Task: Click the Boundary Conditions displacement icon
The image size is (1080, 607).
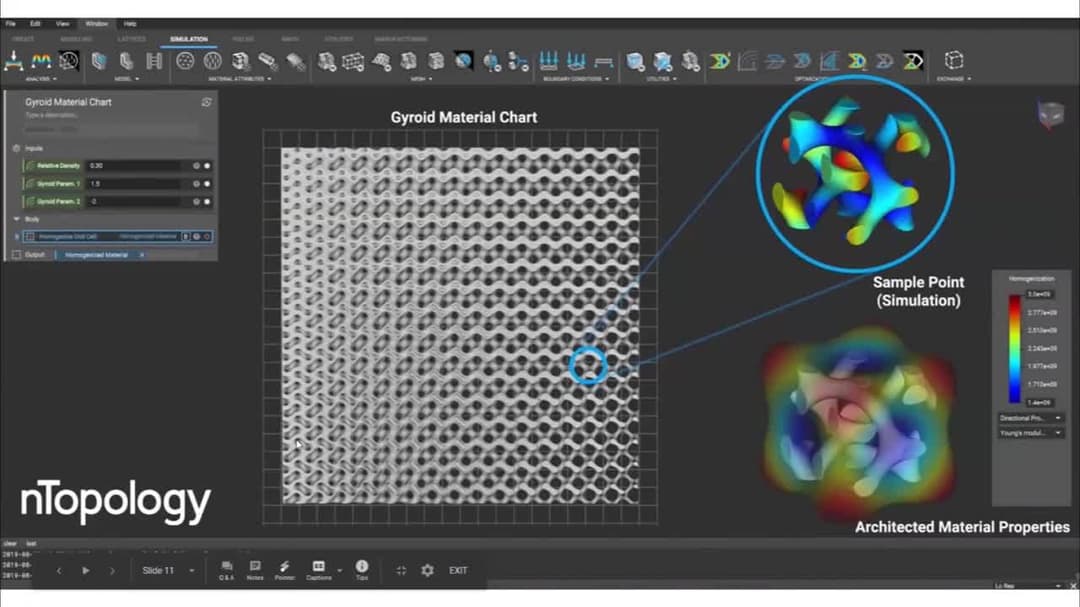Action: 548,60
